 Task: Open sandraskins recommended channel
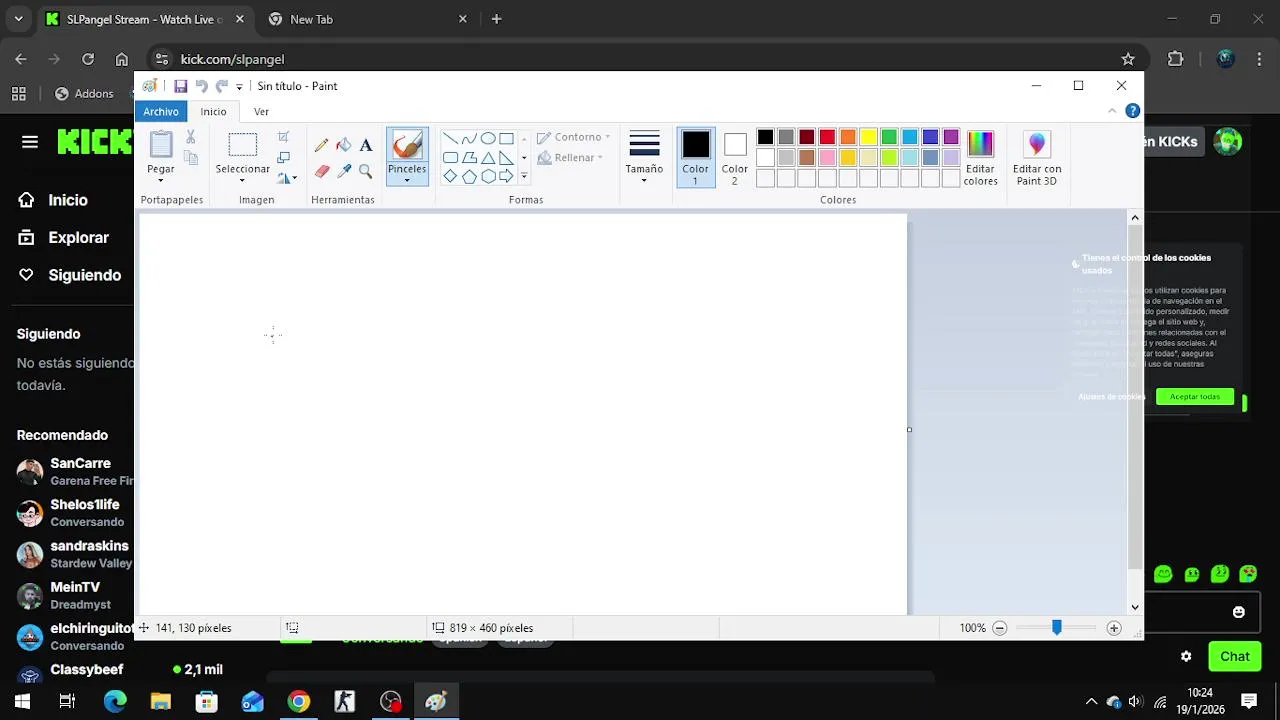75,554
